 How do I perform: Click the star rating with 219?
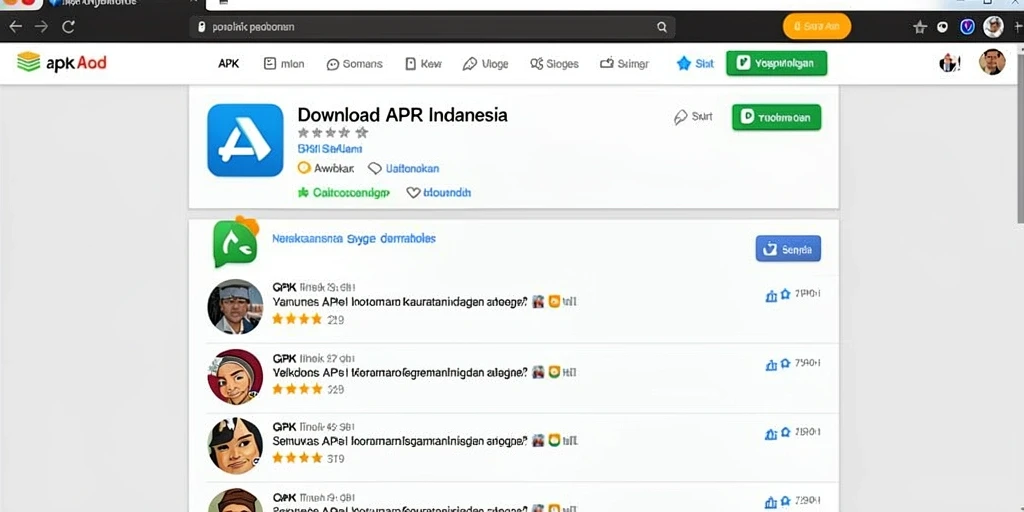[308, 319]
